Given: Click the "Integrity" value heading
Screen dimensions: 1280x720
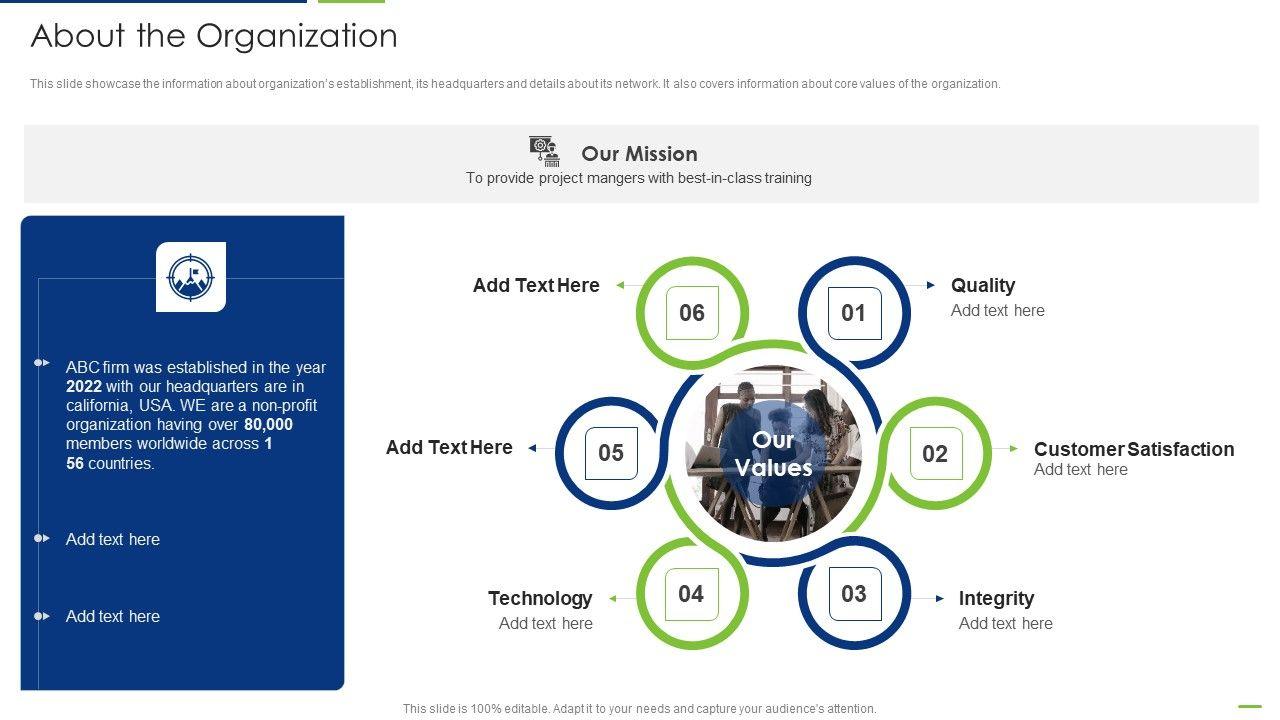Looking at the screenshot, I should tap(996, 598).
